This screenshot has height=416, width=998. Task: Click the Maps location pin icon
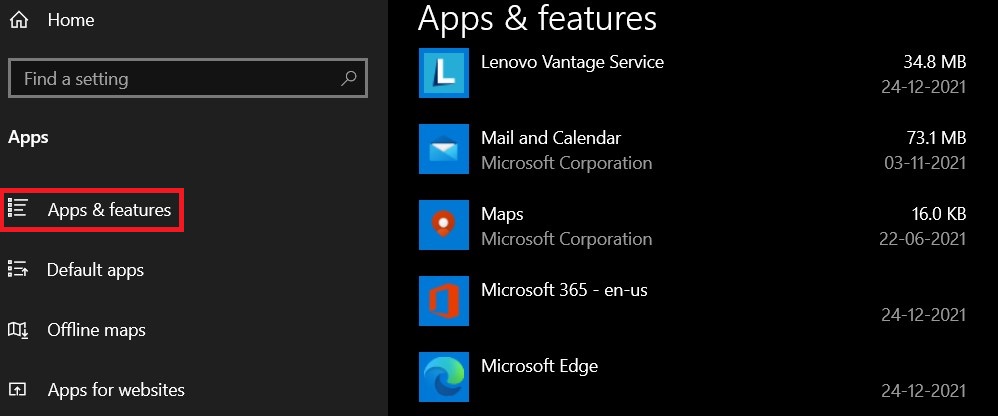[x=444, y=225]
